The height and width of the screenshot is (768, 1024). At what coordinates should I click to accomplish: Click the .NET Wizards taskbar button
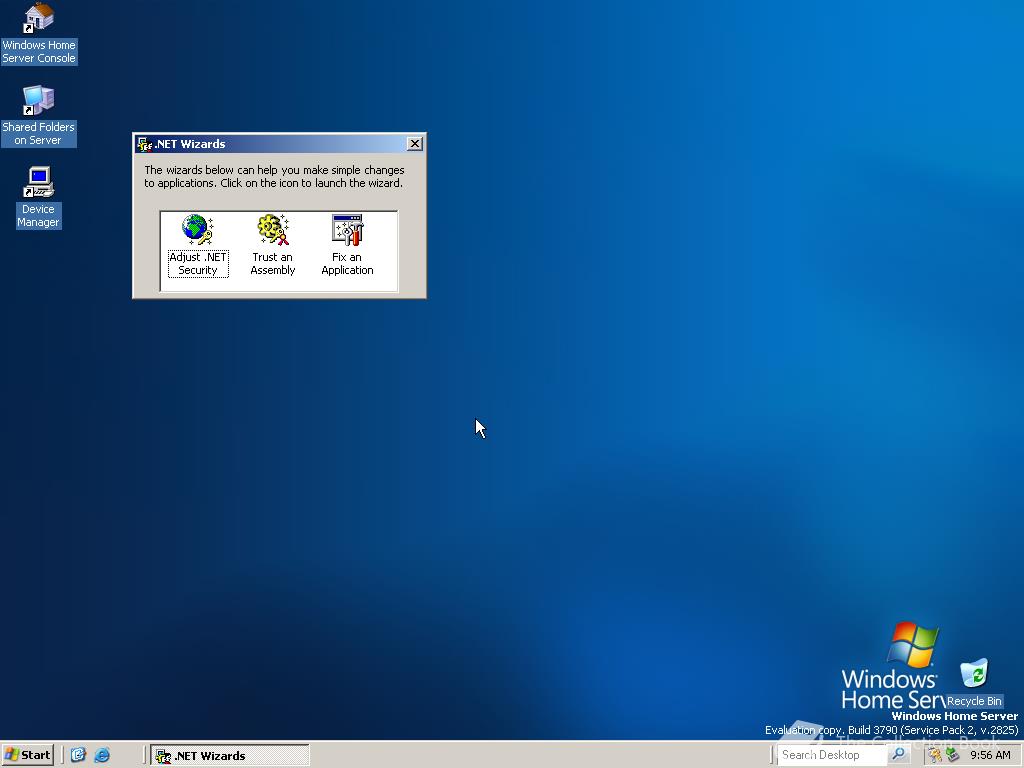tap(230, 756)
